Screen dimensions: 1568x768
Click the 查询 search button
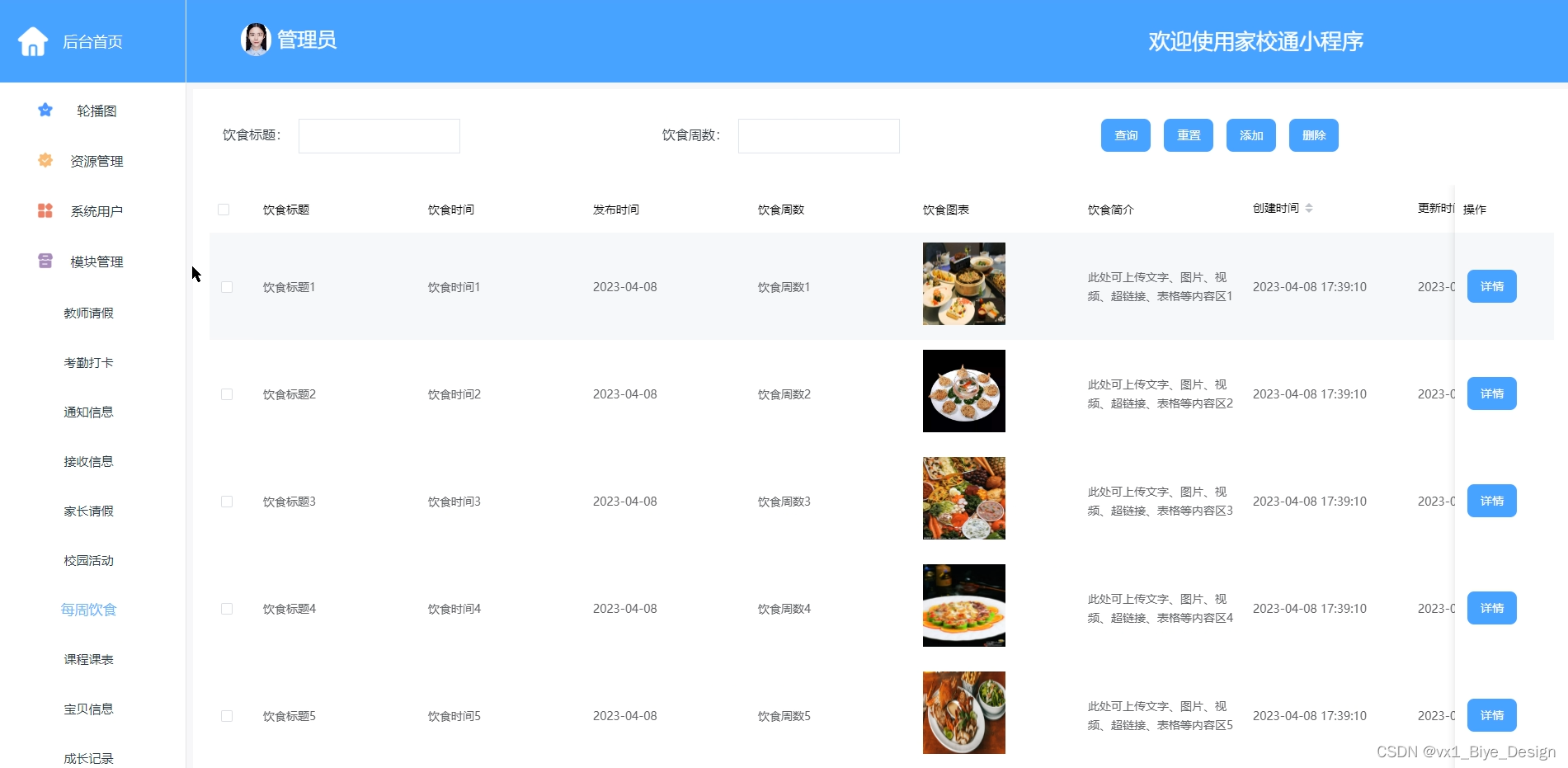pyautogui.click(x=1126, y=135)
